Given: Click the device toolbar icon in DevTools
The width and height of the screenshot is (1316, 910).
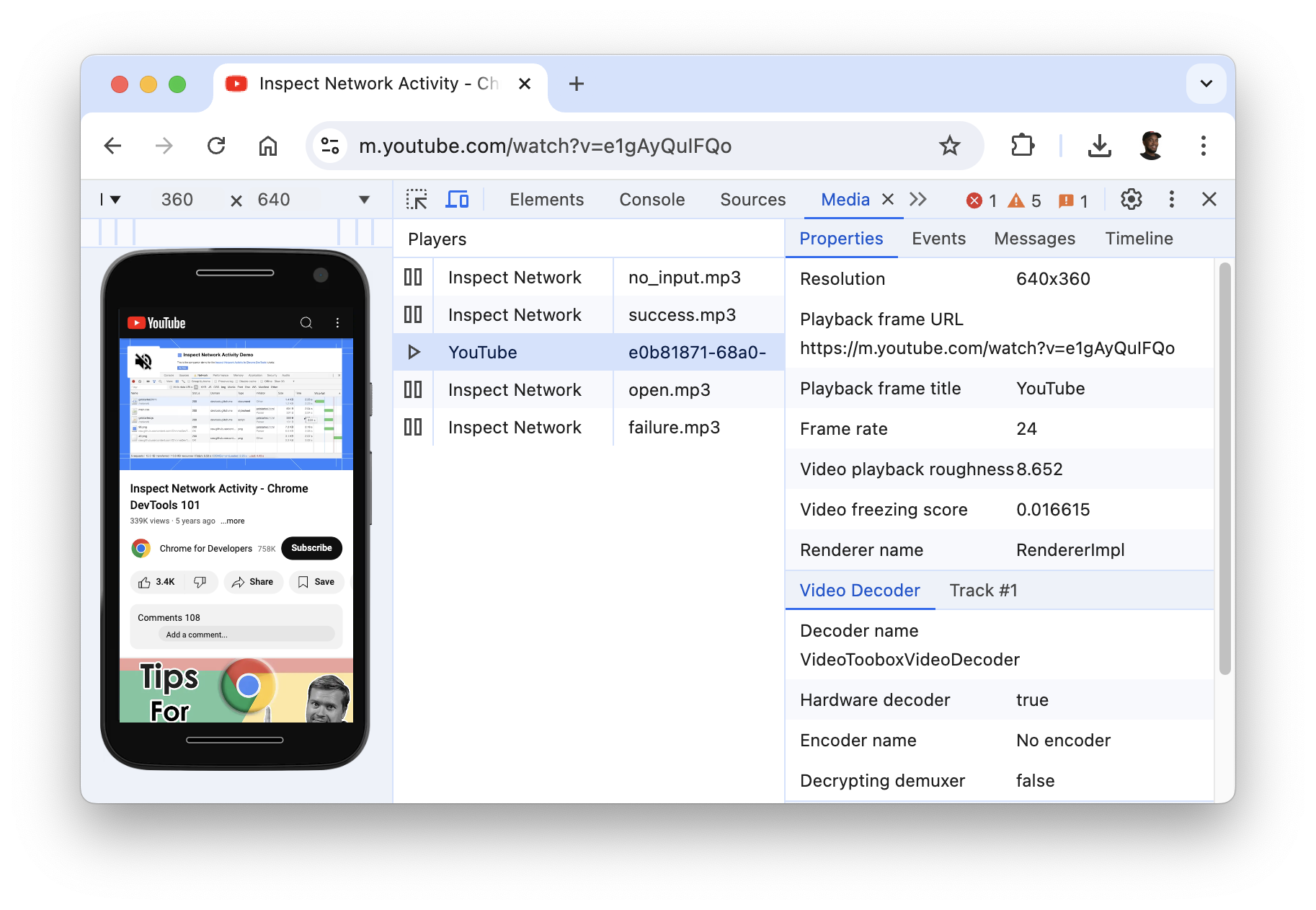Looking at the screenshot, I should (x=457, y=199).
